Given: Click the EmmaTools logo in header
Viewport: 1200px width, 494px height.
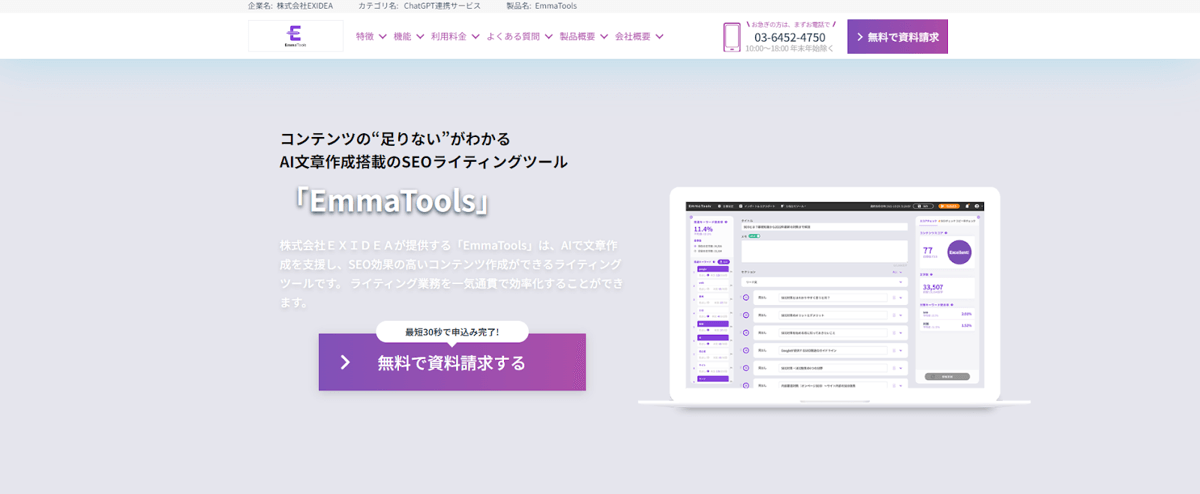Looking at the screenshot, I should [x=295, y=36].
